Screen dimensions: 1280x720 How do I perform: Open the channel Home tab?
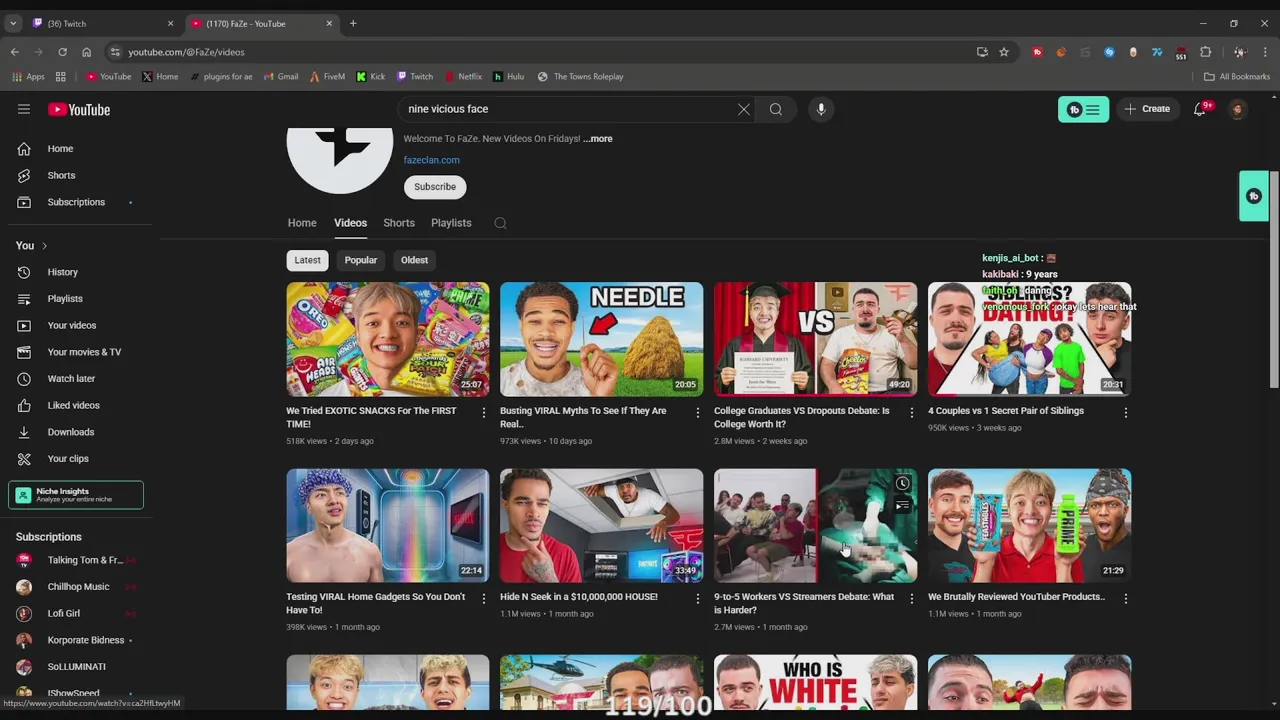coord(302,223)
